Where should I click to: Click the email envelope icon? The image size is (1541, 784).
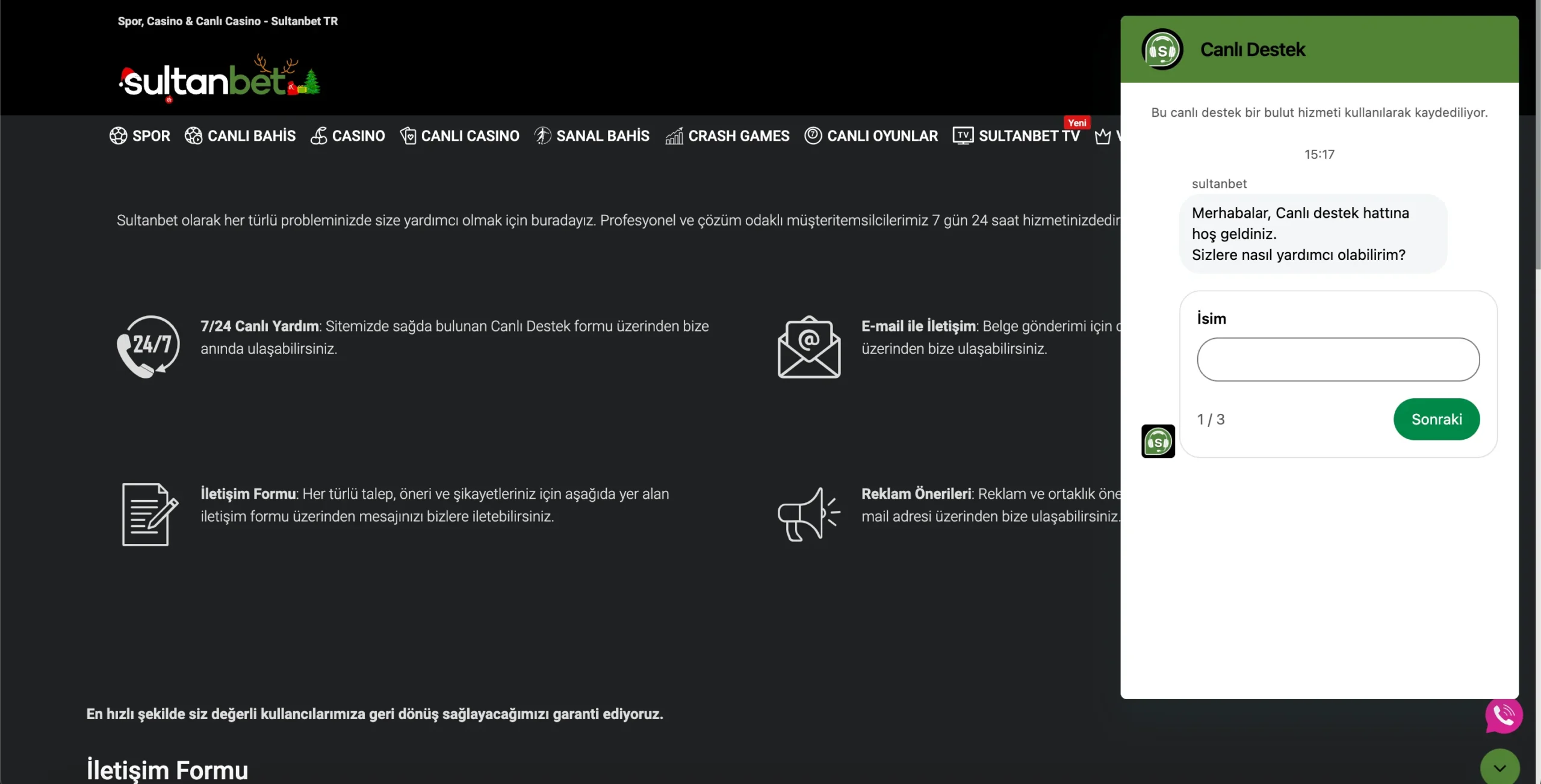(809, 347)
